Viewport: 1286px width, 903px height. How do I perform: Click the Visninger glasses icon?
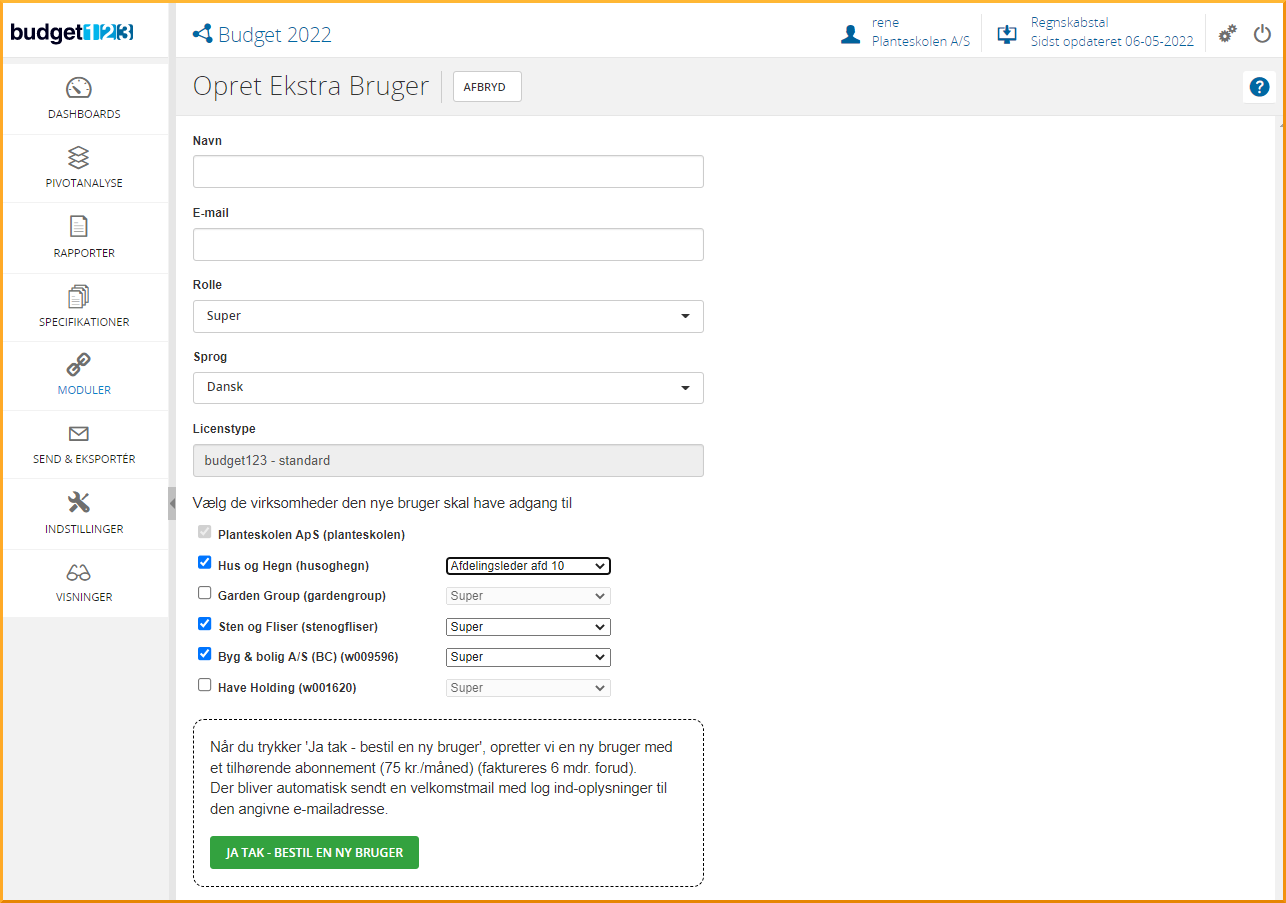(x=79, y=572)
